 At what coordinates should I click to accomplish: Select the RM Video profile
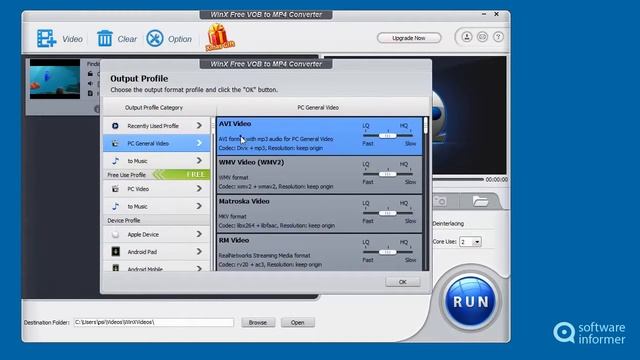pyautogui.click(x=319, y=252)
